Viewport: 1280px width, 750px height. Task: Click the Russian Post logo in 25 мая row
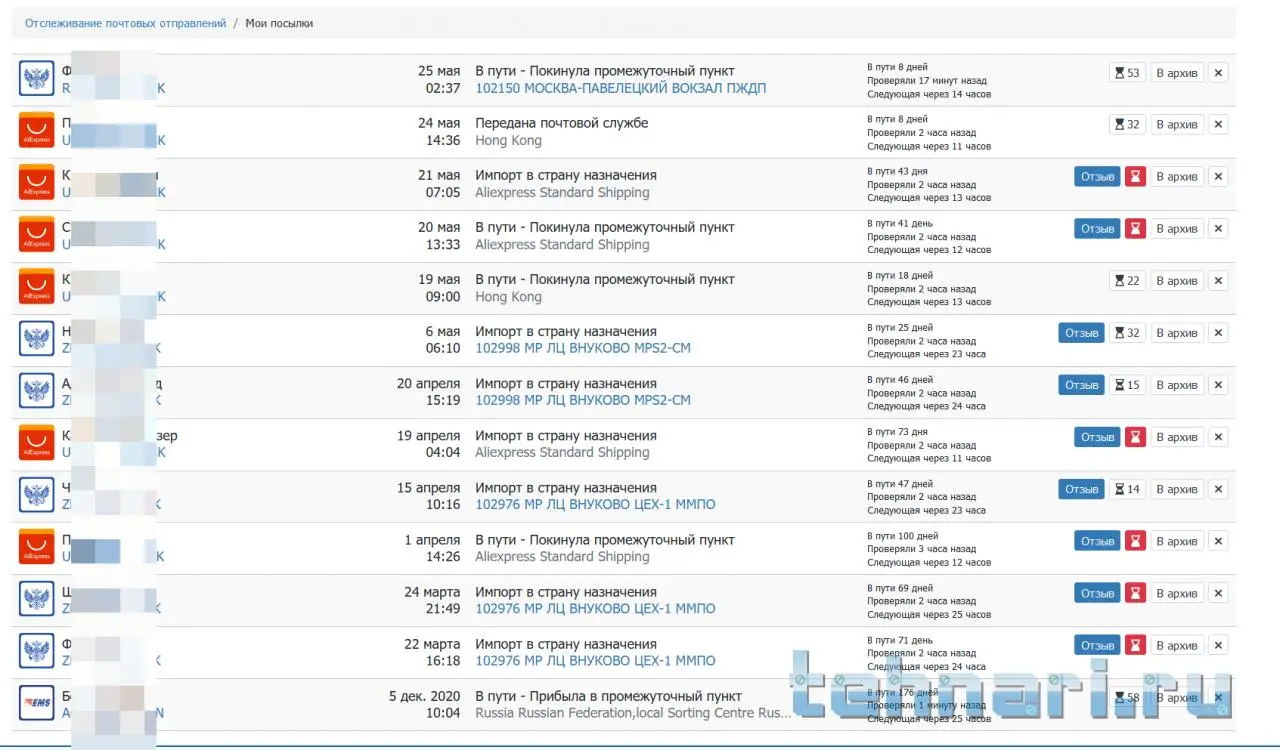37,79
